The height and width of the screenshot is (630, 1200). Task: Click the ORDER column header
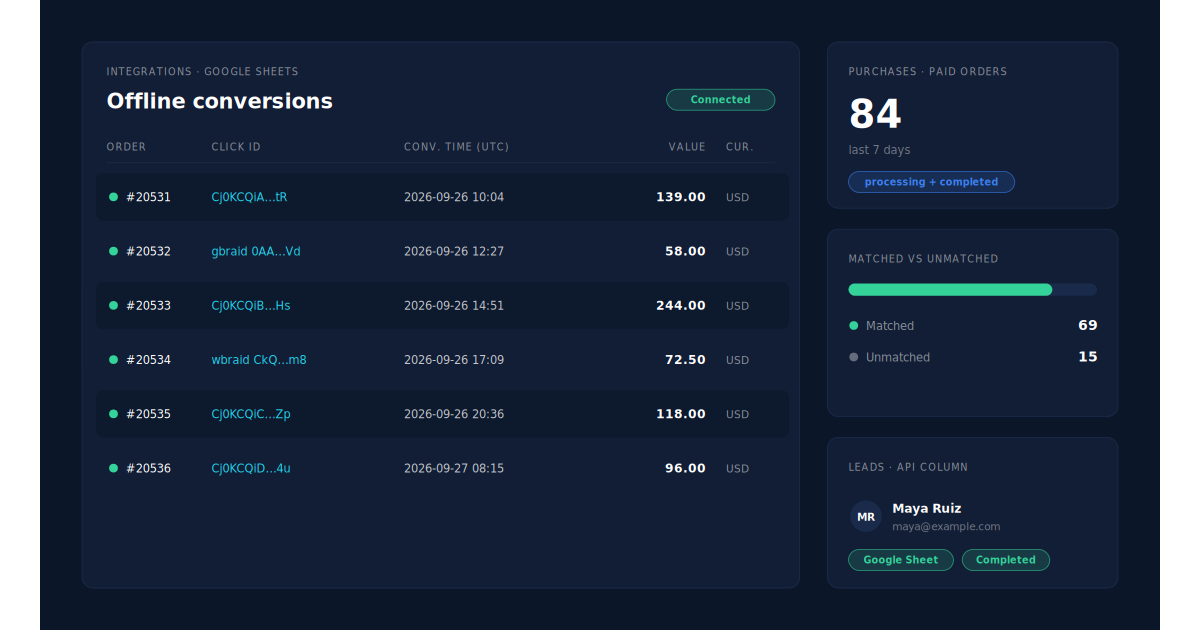[127, 147]
